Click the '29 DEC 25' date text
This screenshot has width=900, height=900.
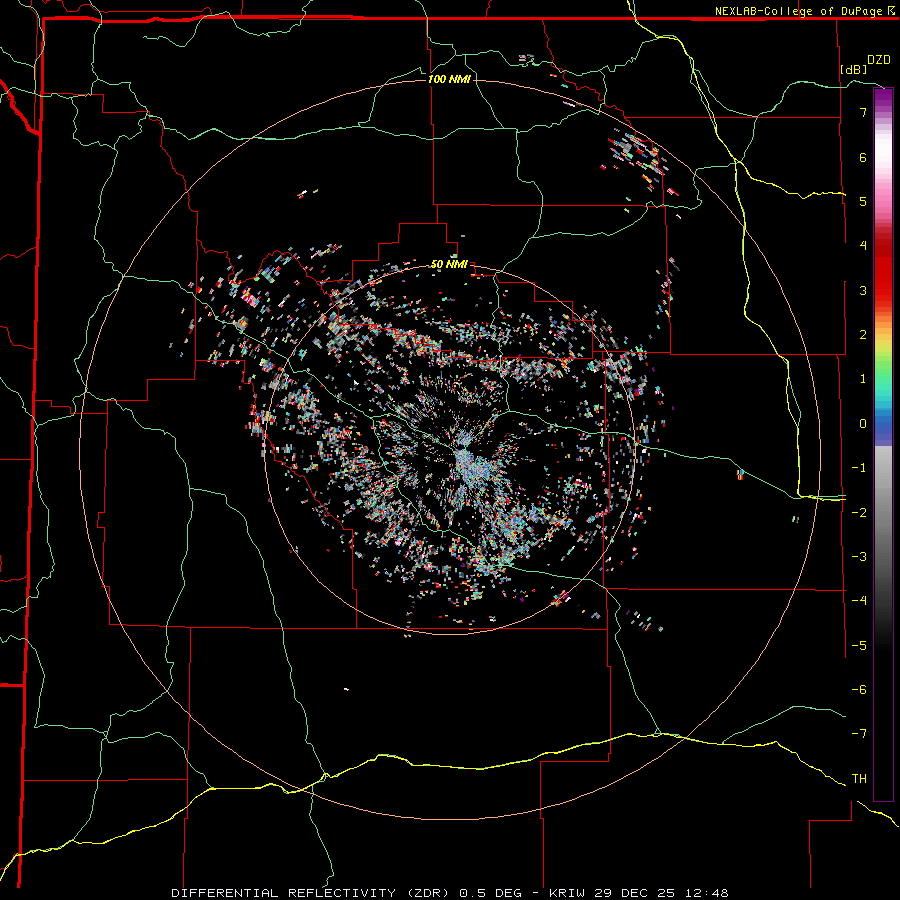point(633,893)
